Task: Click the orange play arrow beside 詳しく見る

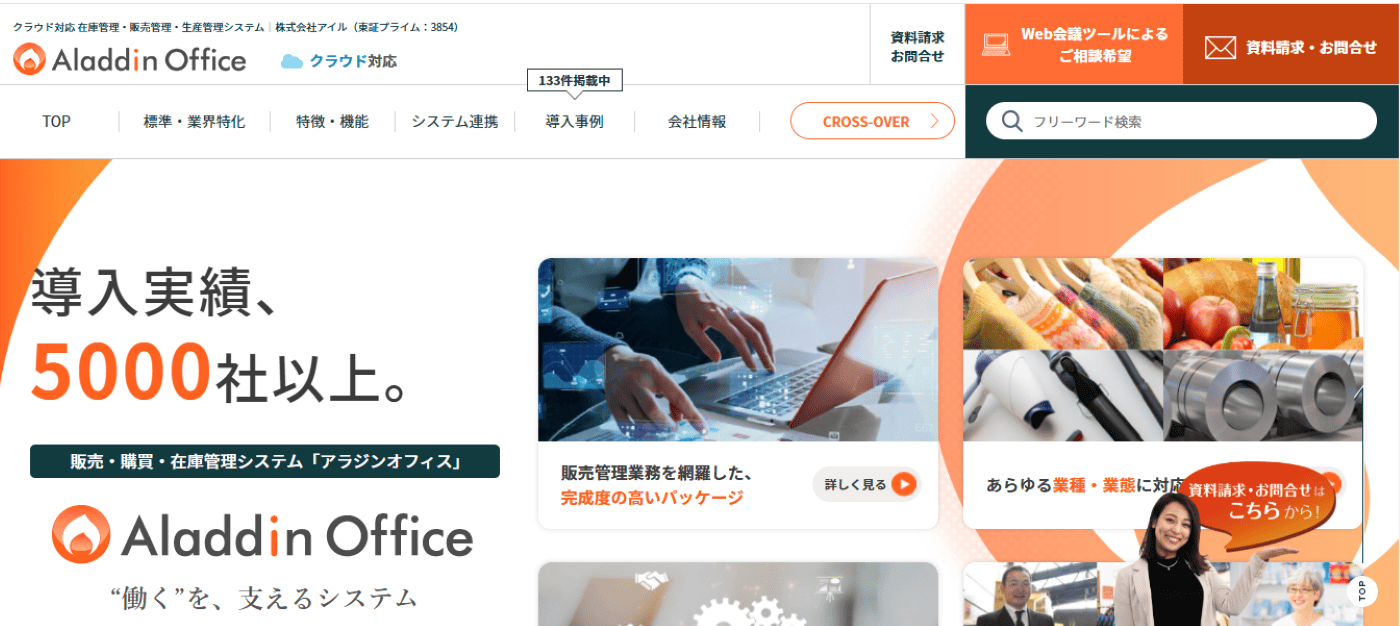Action: (x=904, y=485)
